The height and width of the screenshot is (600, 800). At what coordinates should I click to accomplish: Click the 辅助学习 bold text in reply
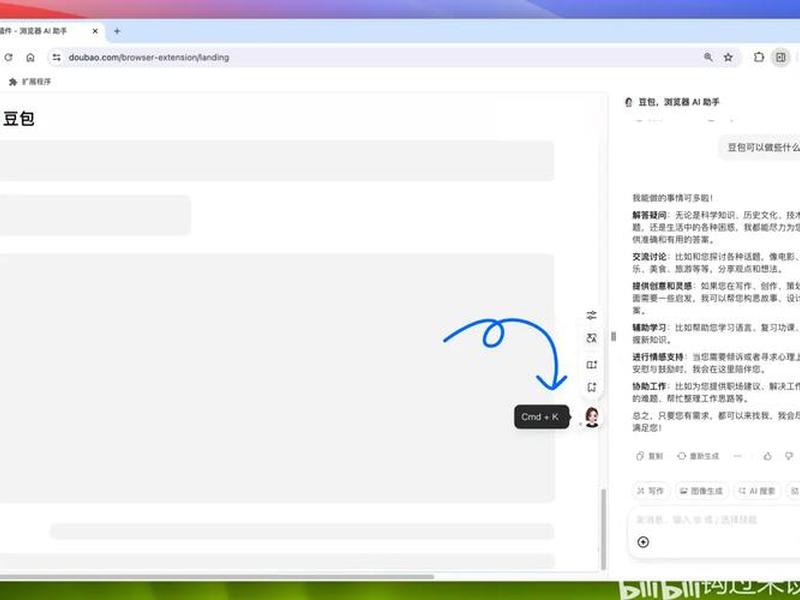pyautogui.click(x=649, y=328)
